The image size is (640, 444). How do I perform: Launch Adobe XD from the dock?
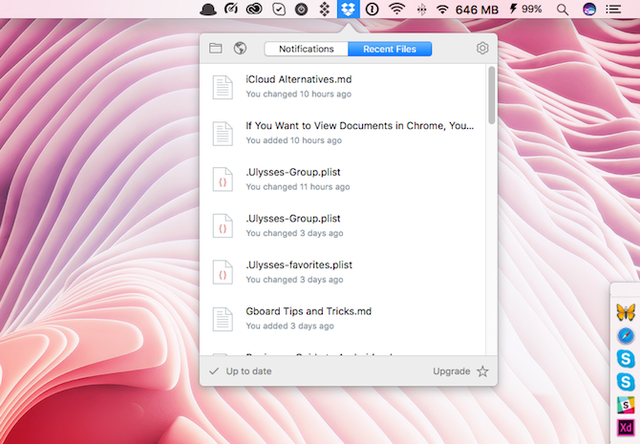point(626,429)
